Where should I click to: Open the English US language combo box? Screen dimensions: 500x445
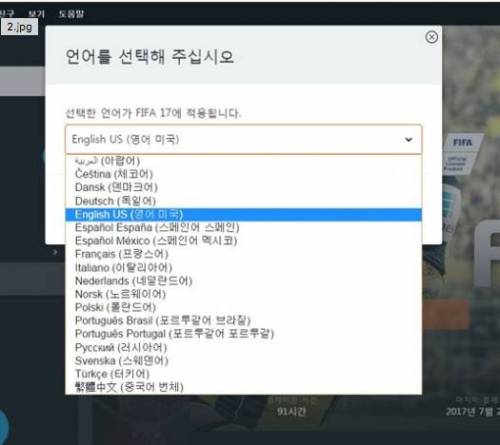pos(243,139)
